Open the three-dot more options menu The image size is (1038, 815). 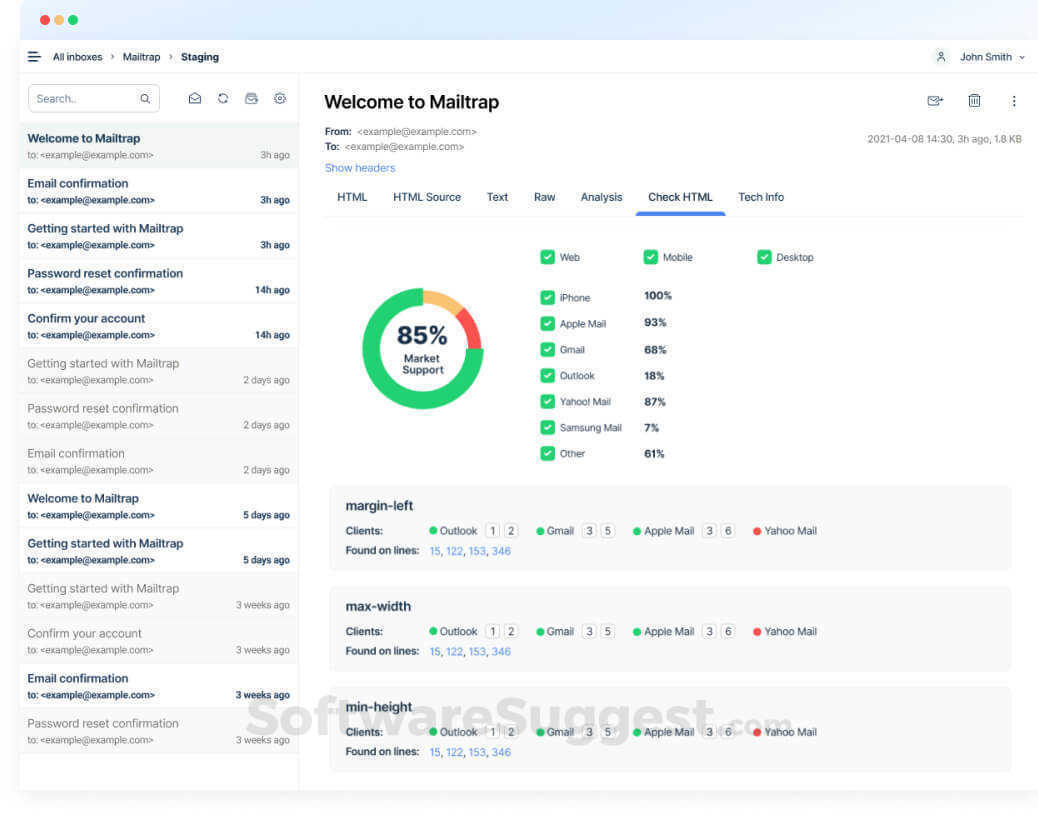[x=1014, y=100]
